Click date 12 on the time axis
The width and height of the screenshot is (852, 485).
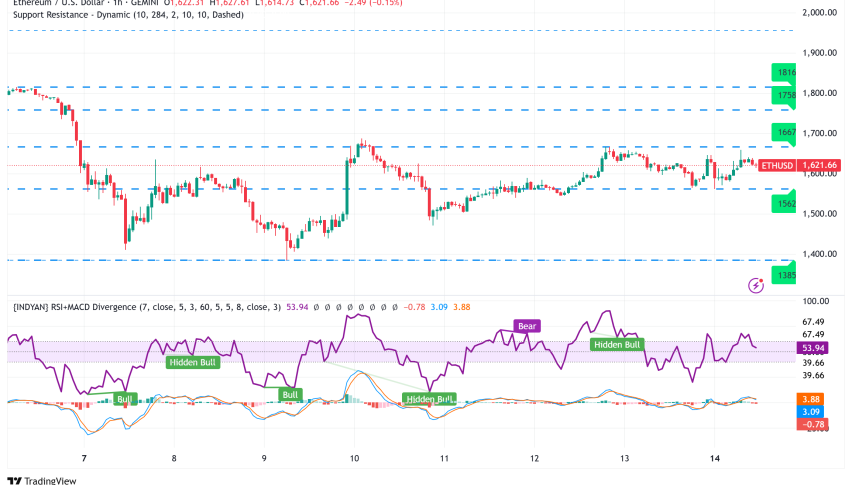coord(535,458)
